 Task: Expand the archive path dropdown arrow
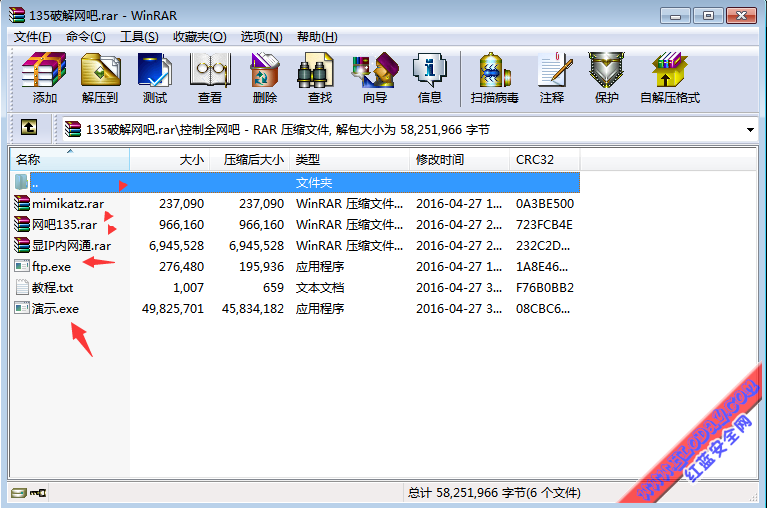point(750,130)
